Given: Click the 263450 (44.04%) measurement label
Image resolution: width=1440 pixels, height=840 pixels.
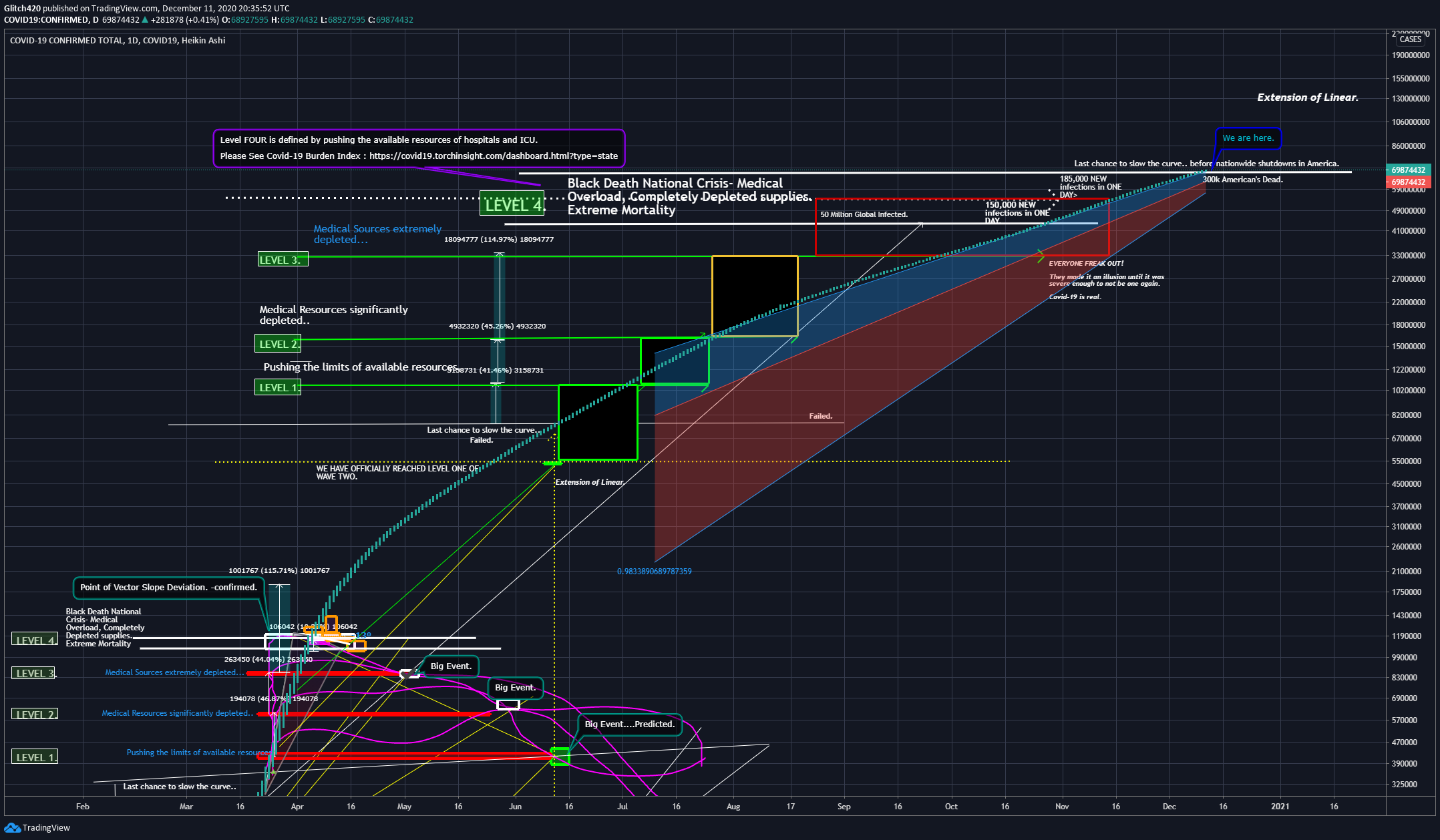Looking at the screenshot, I should [x=268, y=660].
